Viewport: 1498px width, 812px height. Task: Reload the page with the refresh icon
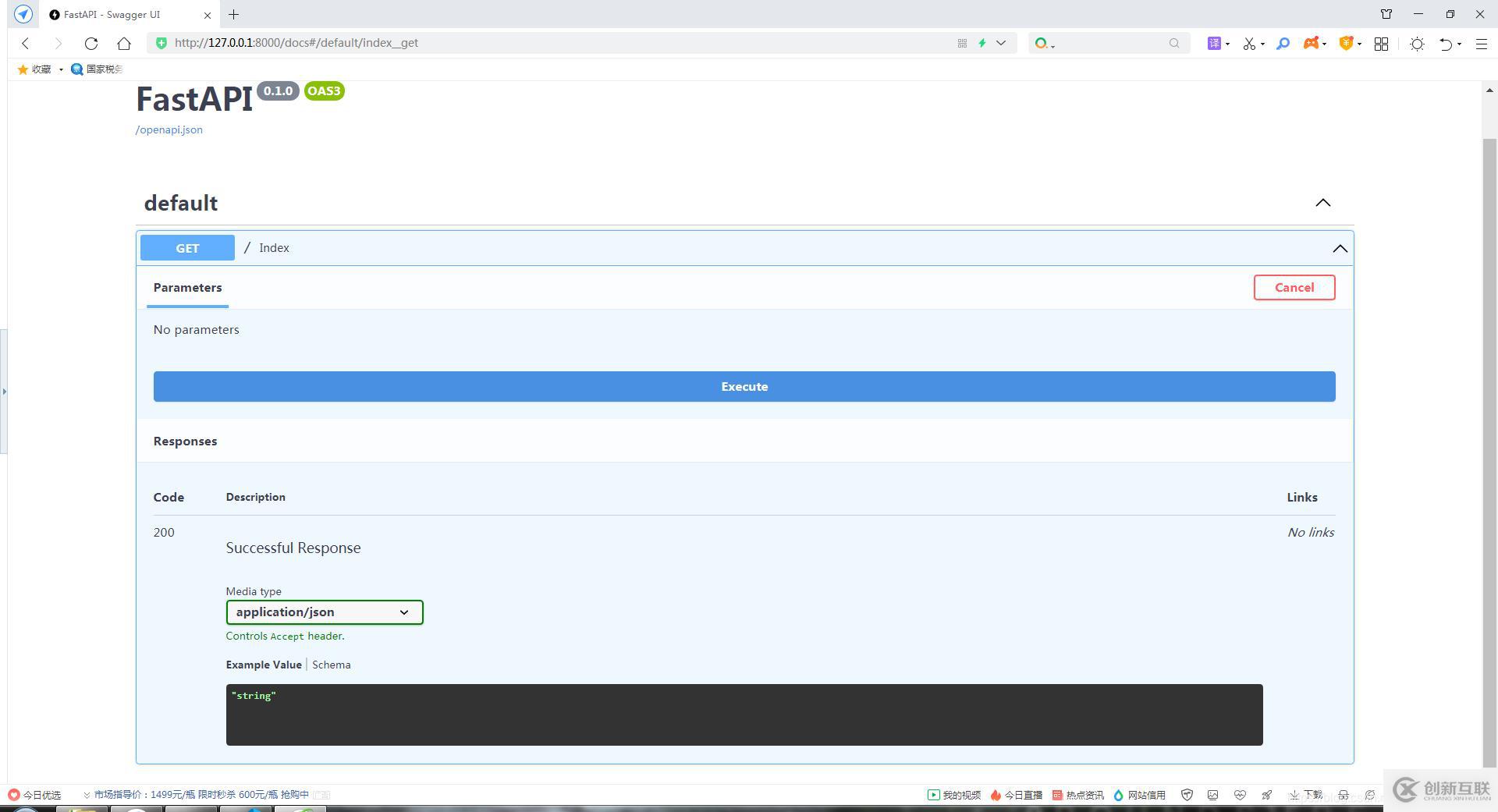coord(91,44)
